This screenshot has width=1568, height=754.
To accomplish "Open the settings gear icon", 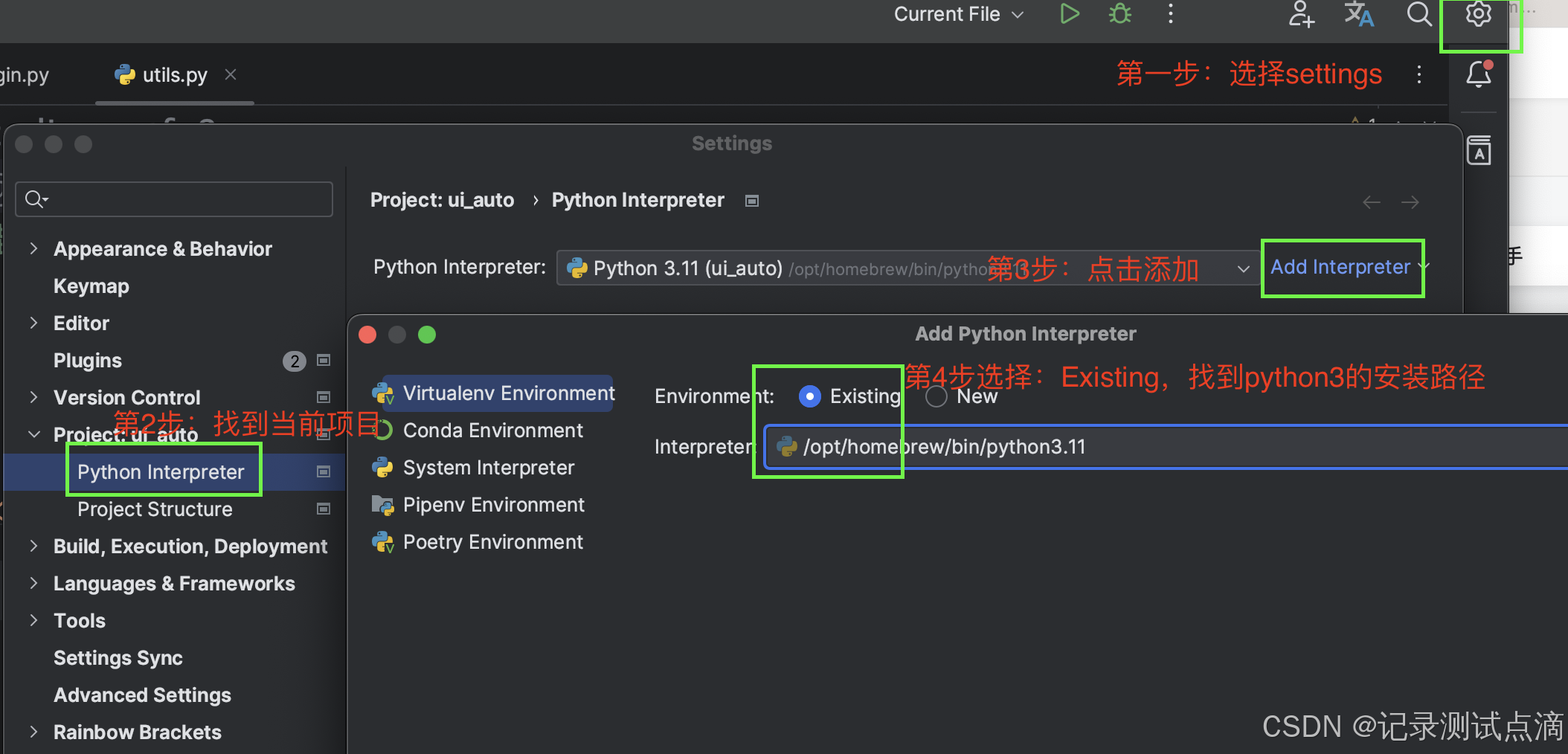I will point(1478,14).
